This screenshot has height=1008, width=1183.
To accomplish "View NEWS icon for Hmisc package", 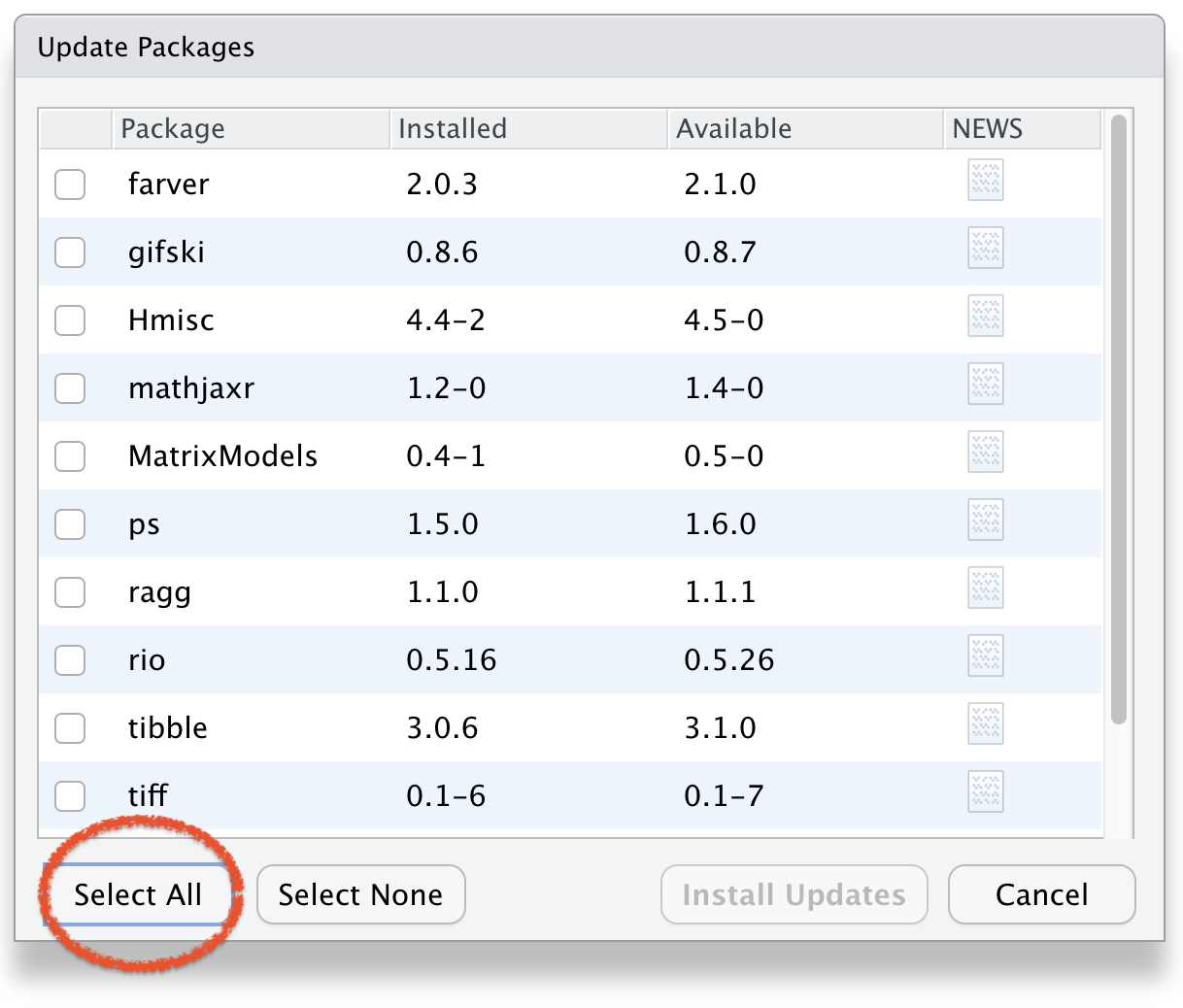I will click(985, 318).
